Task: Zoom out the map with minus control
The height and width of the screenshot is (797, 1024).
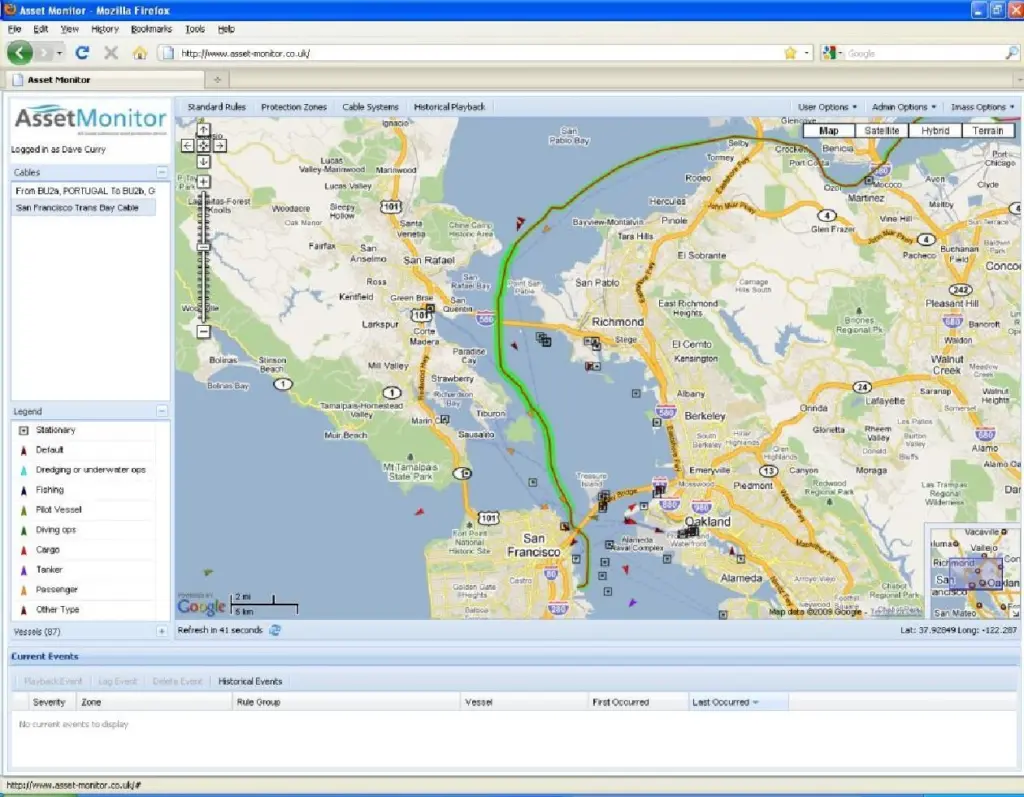Action: (203, 331)
